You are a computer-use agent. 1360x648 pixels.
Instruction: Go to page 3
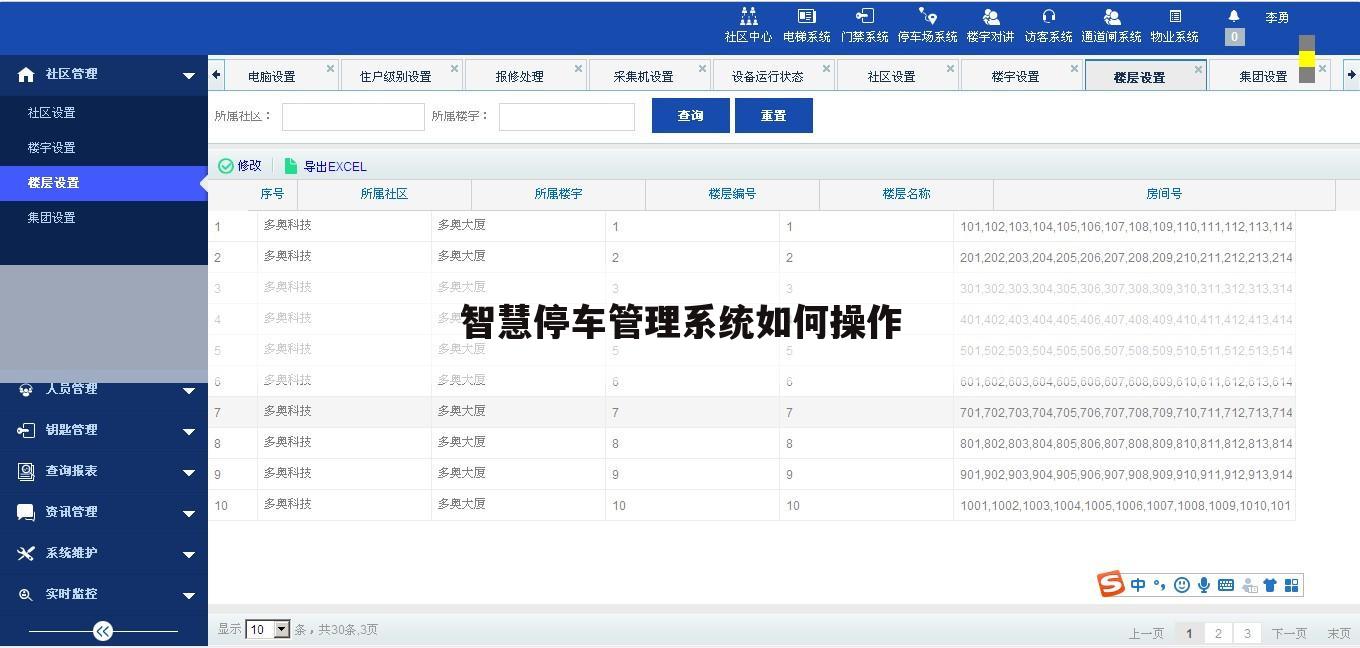pos(1247,633)
